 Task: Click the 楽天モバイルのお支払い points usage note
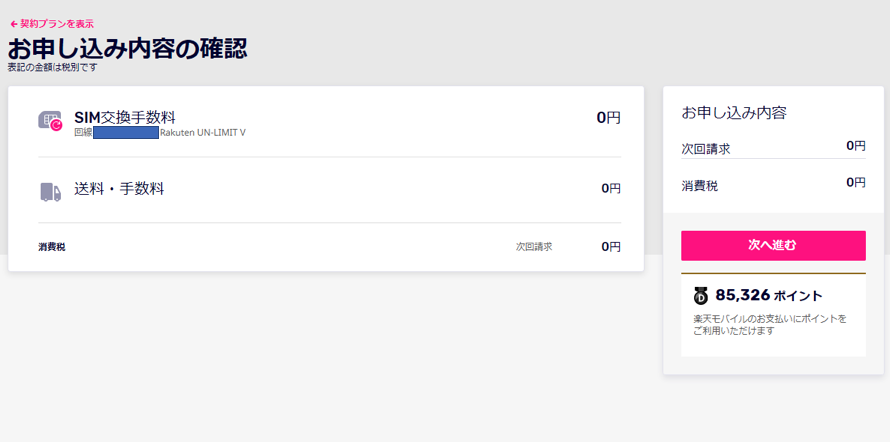click(770, 325)
